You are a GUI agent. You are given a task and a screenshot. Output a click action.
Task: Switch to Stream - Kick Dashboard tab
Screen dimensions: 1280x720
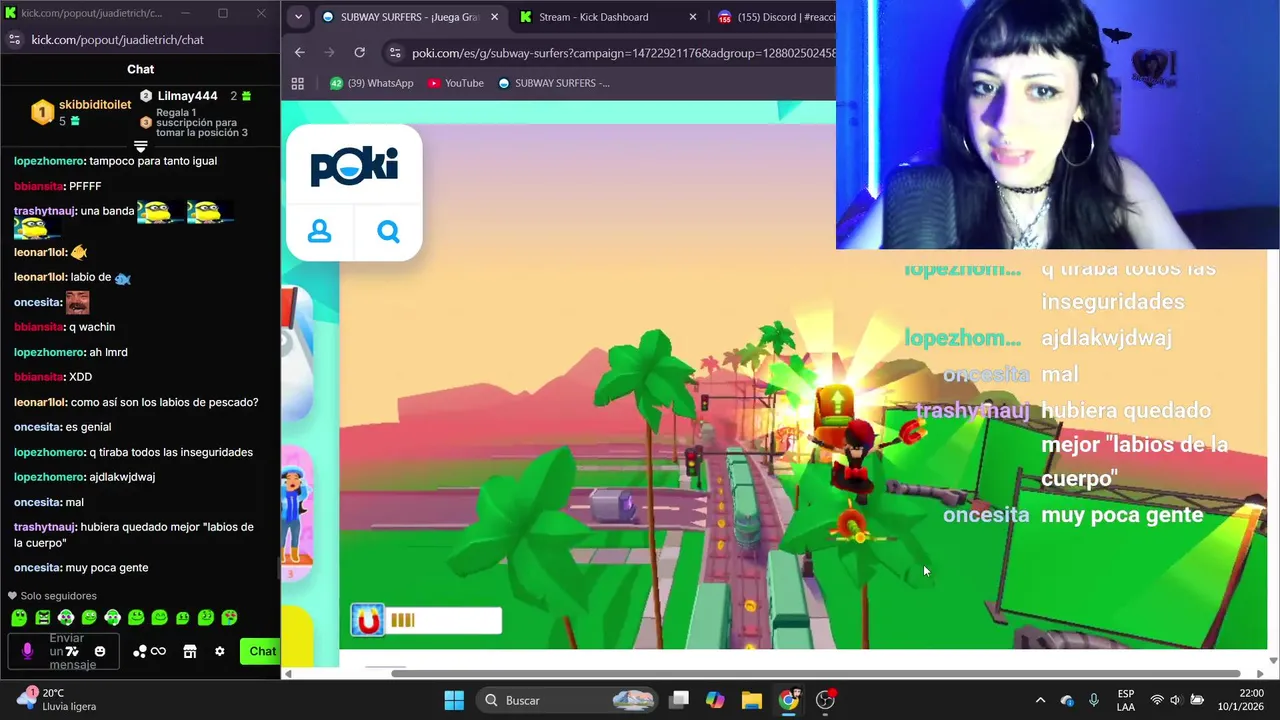[605, 17]
